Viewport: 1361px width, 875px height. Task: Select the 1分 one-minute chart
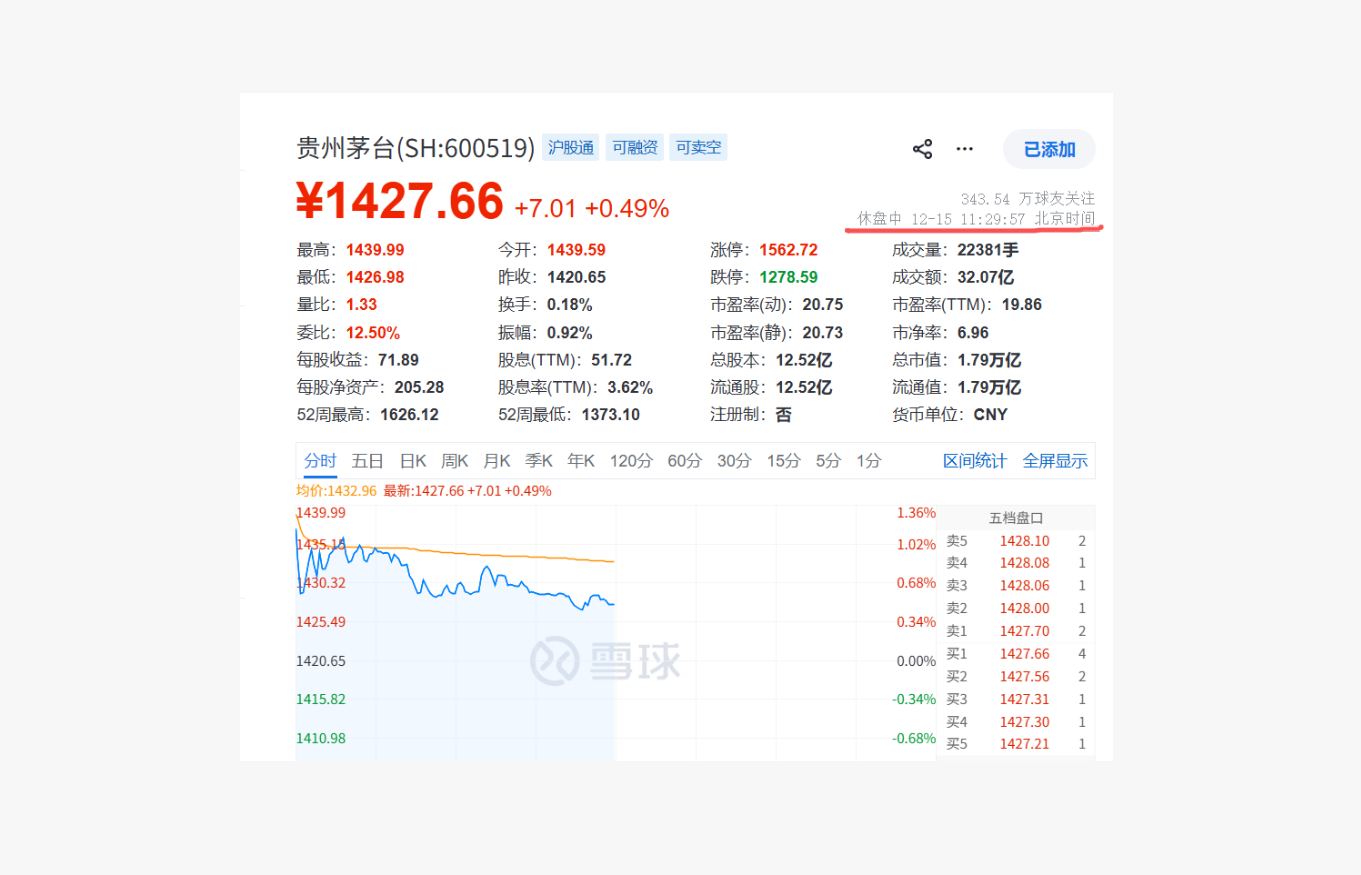[x=866, y=461]
